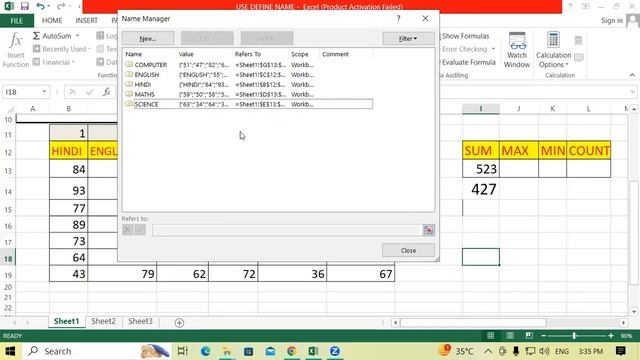Image resolution: width=640 pixels, height=360 pixels.
Task: Click the AutoSum sigma icon
Action: [x=36, y=36]
